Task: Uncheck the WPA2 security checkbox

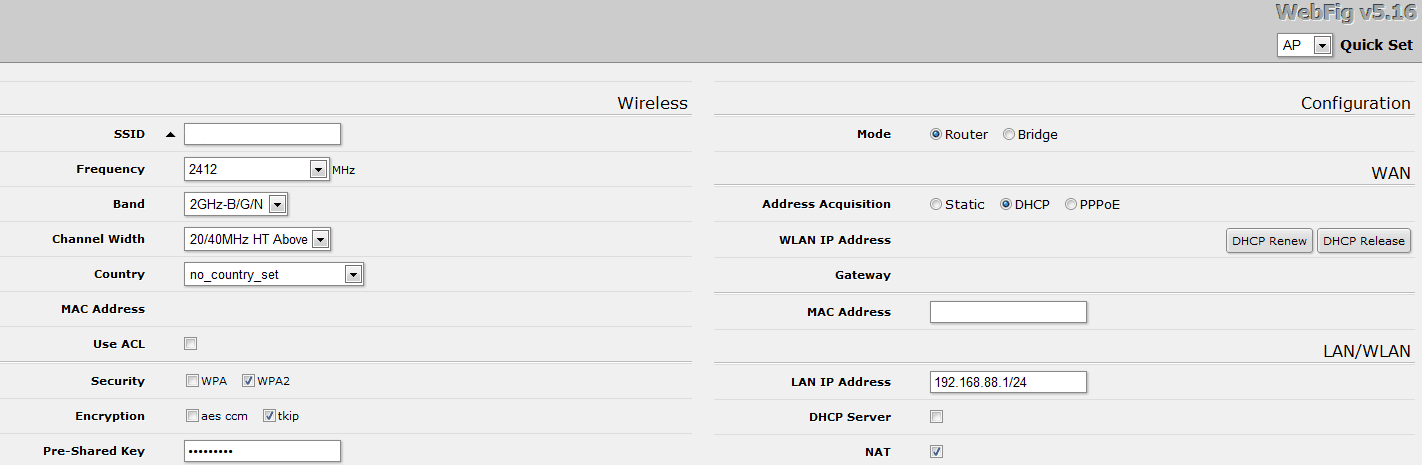Action: click(249, 381)
